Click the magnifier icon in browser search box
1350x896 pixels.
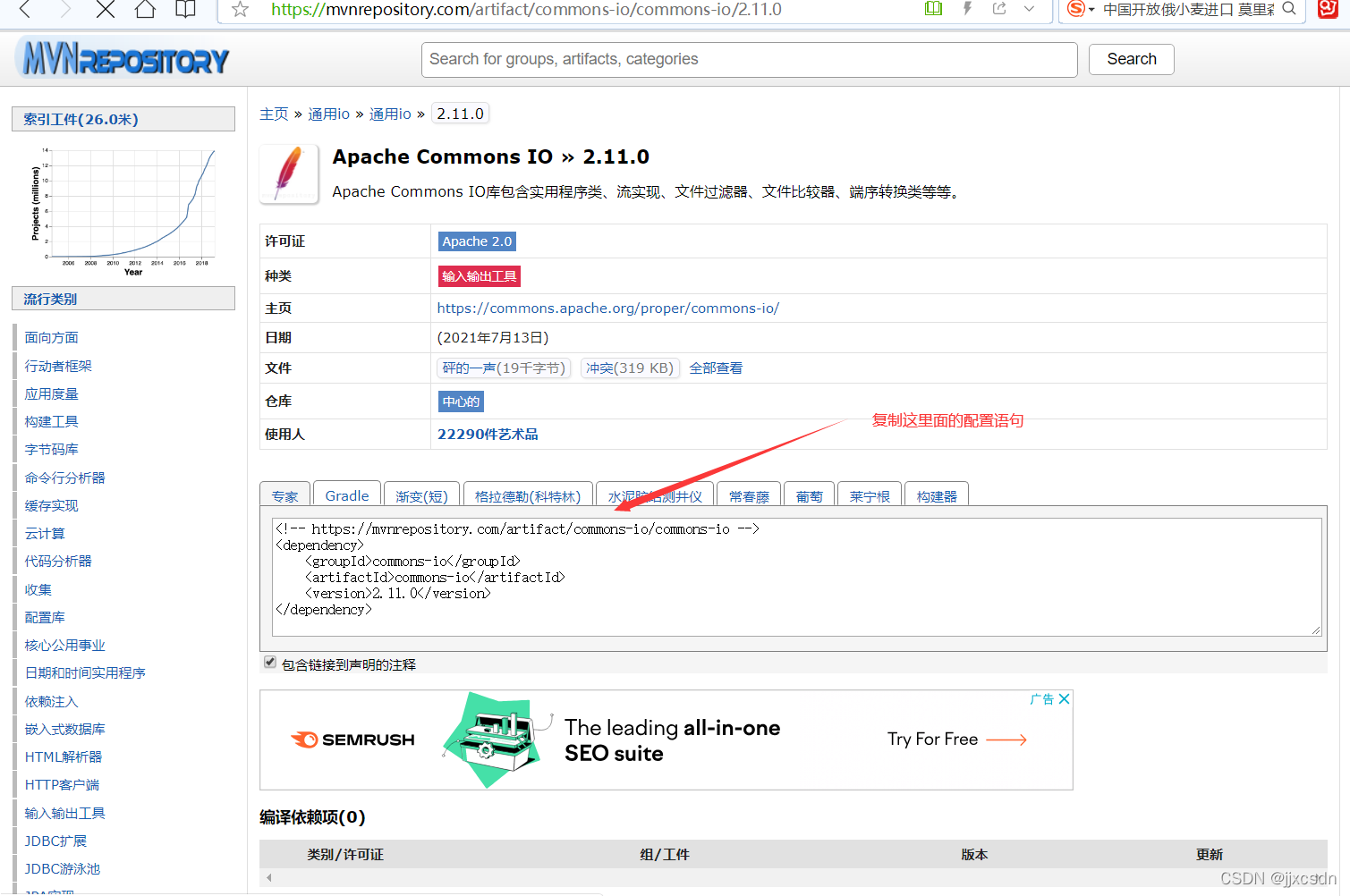coord(1289,9)
